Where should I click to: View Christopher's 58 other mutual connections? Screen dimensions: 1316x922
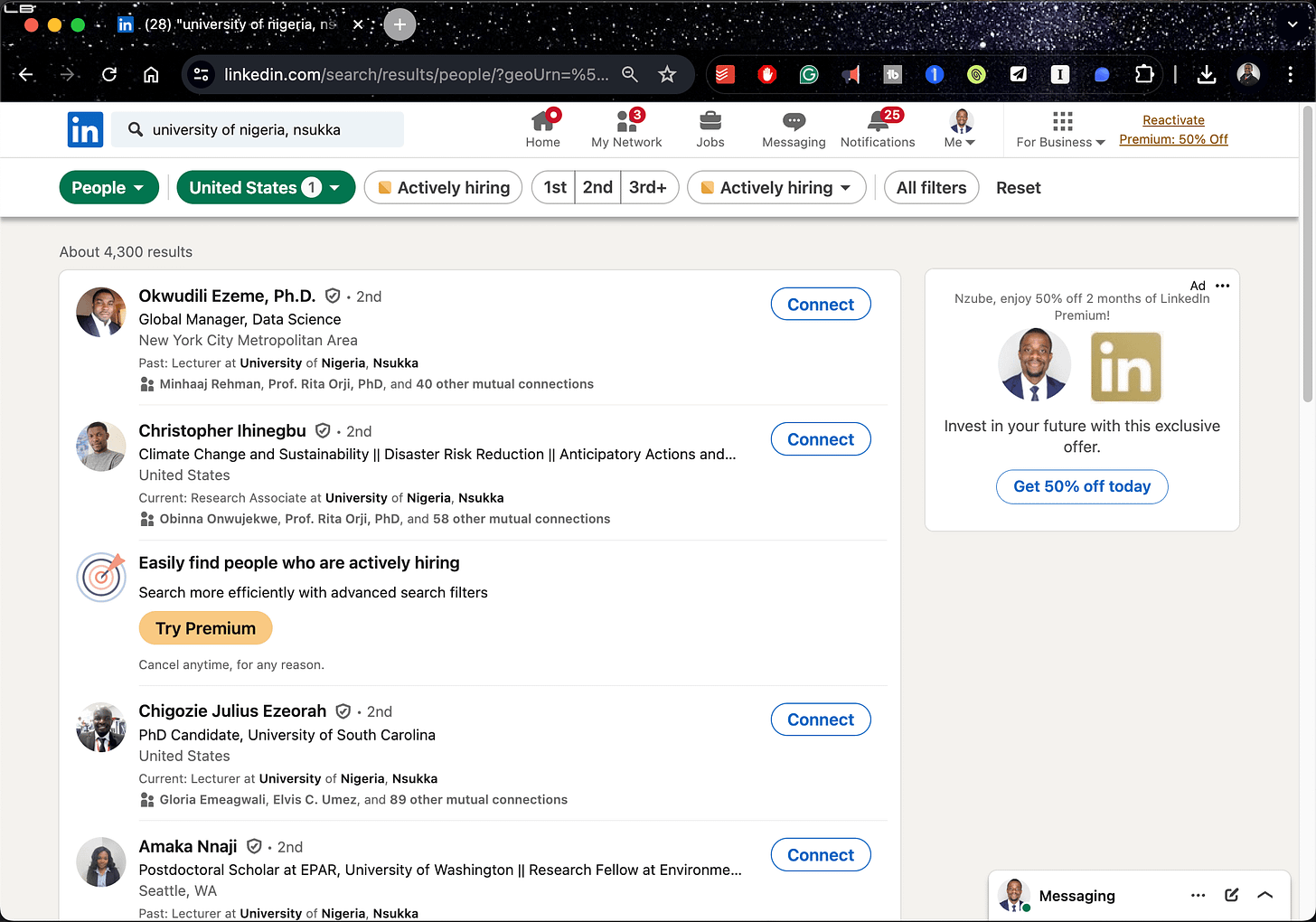(522, 519)
